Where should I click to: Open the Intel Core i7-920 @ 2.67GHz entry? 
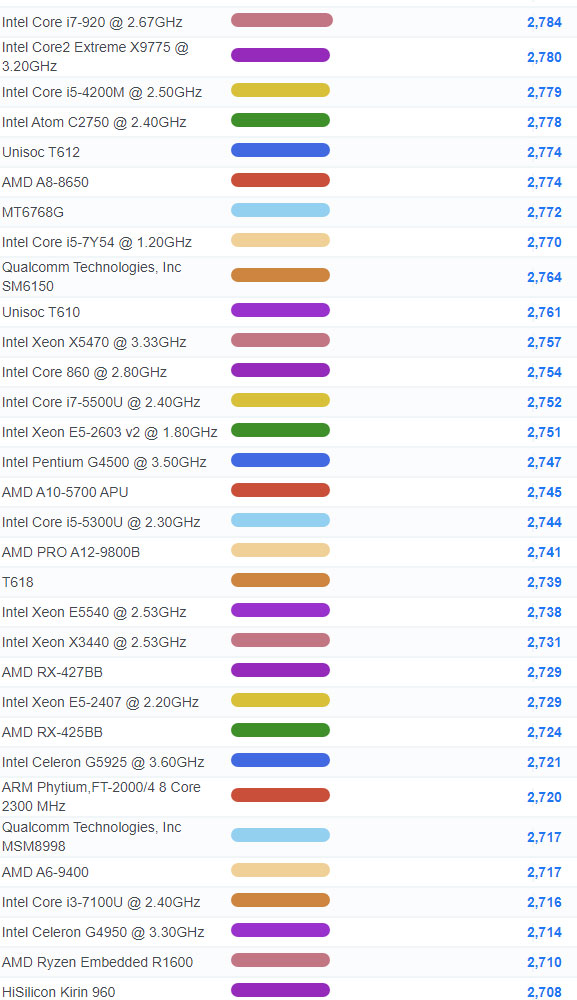(x=92, y=22)
